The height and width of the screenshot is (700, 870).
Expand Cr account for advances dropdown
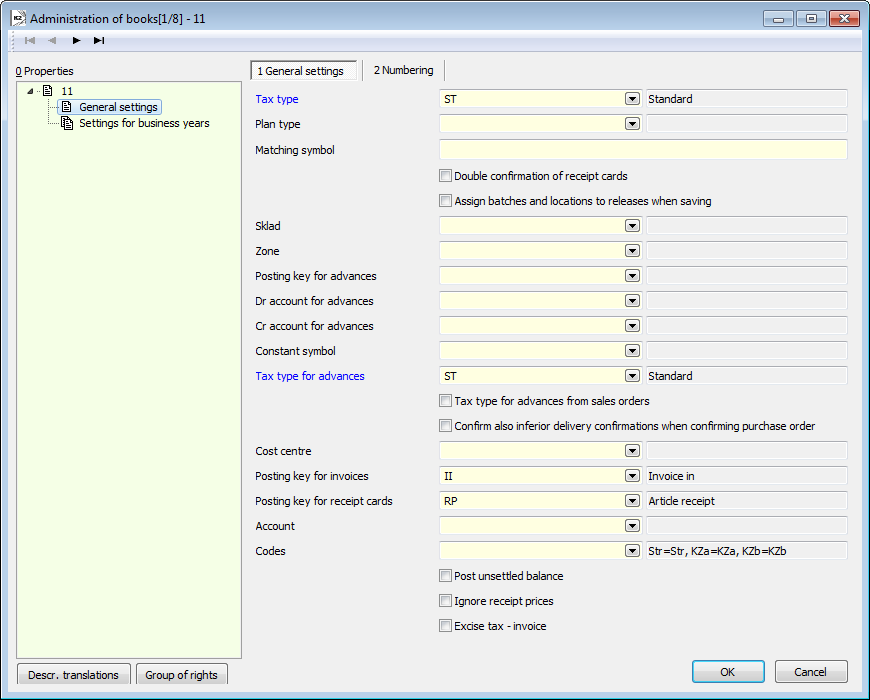(x=632, y=326)
